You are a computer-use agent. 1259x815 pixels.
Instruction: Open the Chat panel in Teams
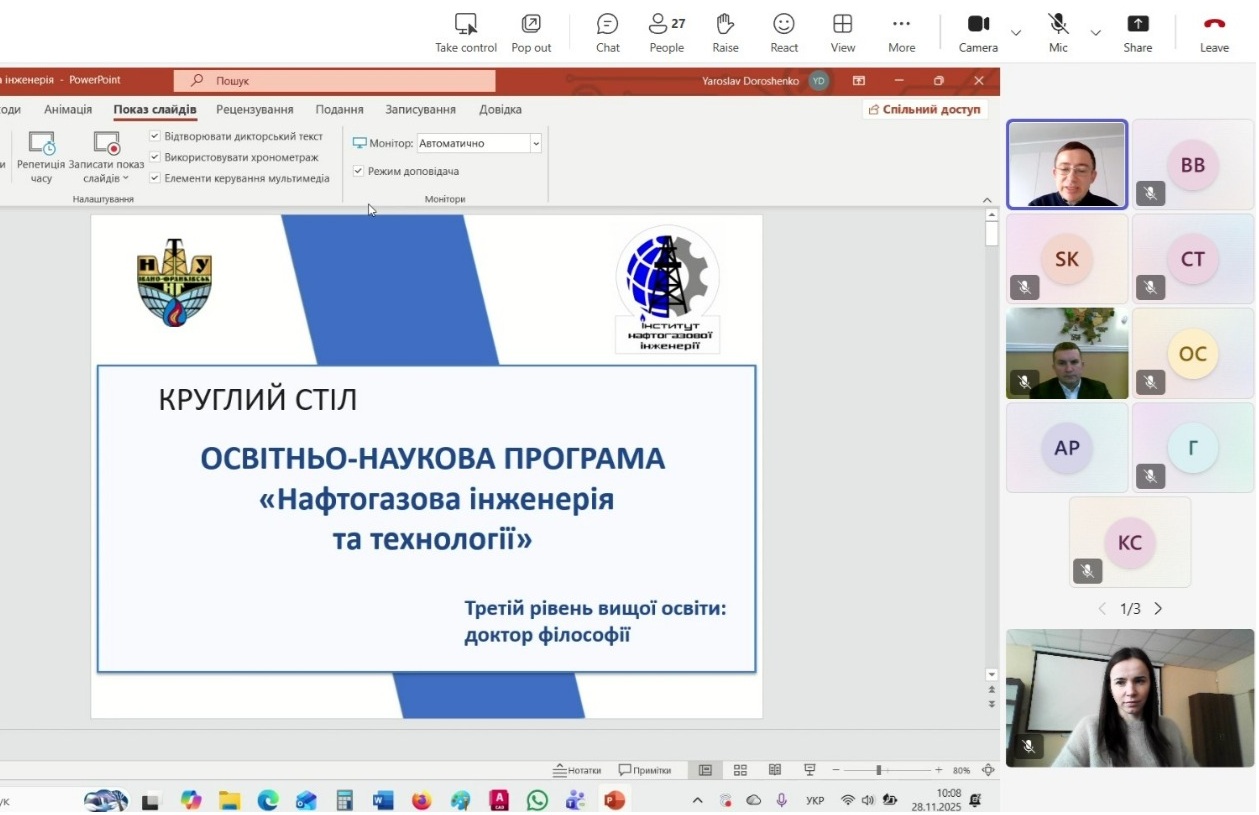tap(607, 31)
